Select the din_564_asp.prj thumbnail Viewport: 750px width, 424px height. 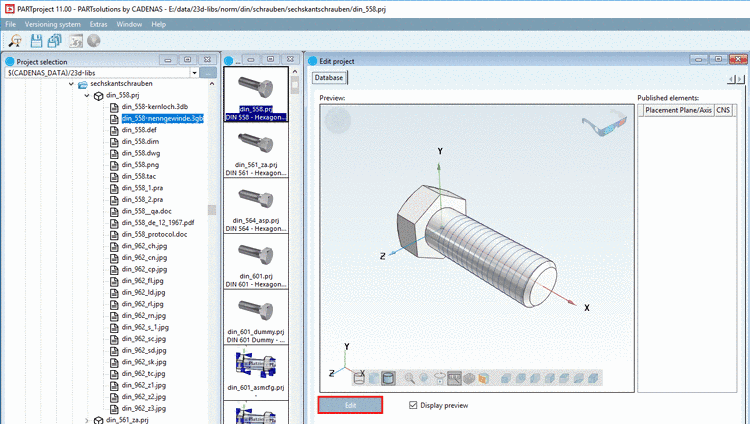pyautogui.click(x=256, y=206)
